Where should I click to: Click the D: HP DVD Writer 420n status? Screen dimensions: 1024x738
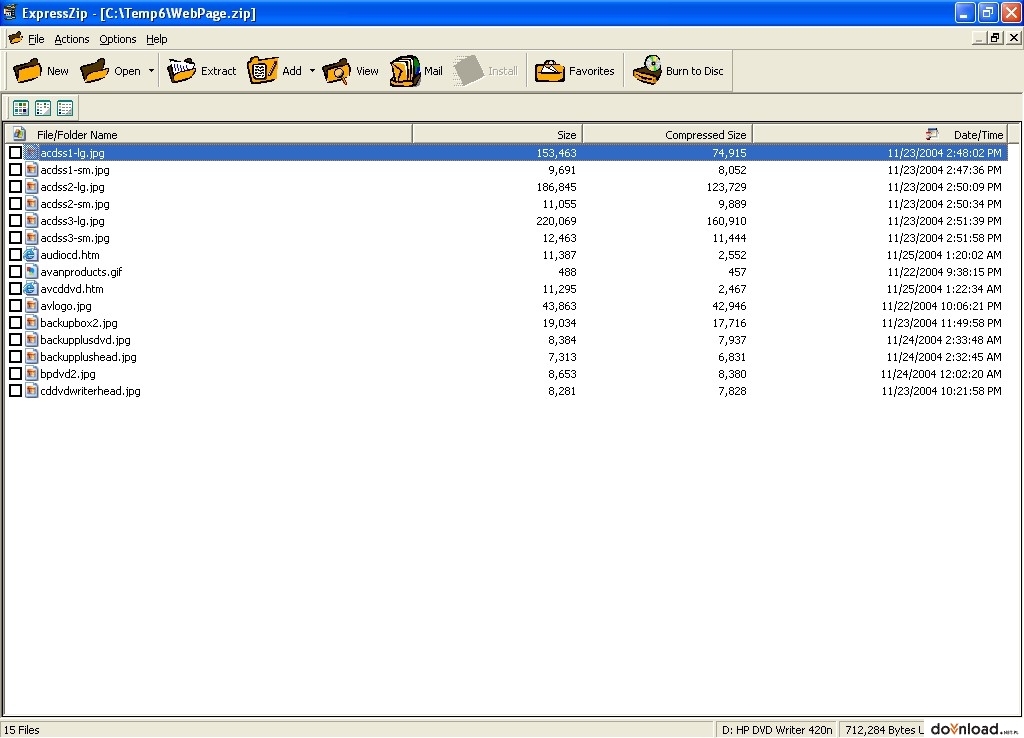coord(776,730)
